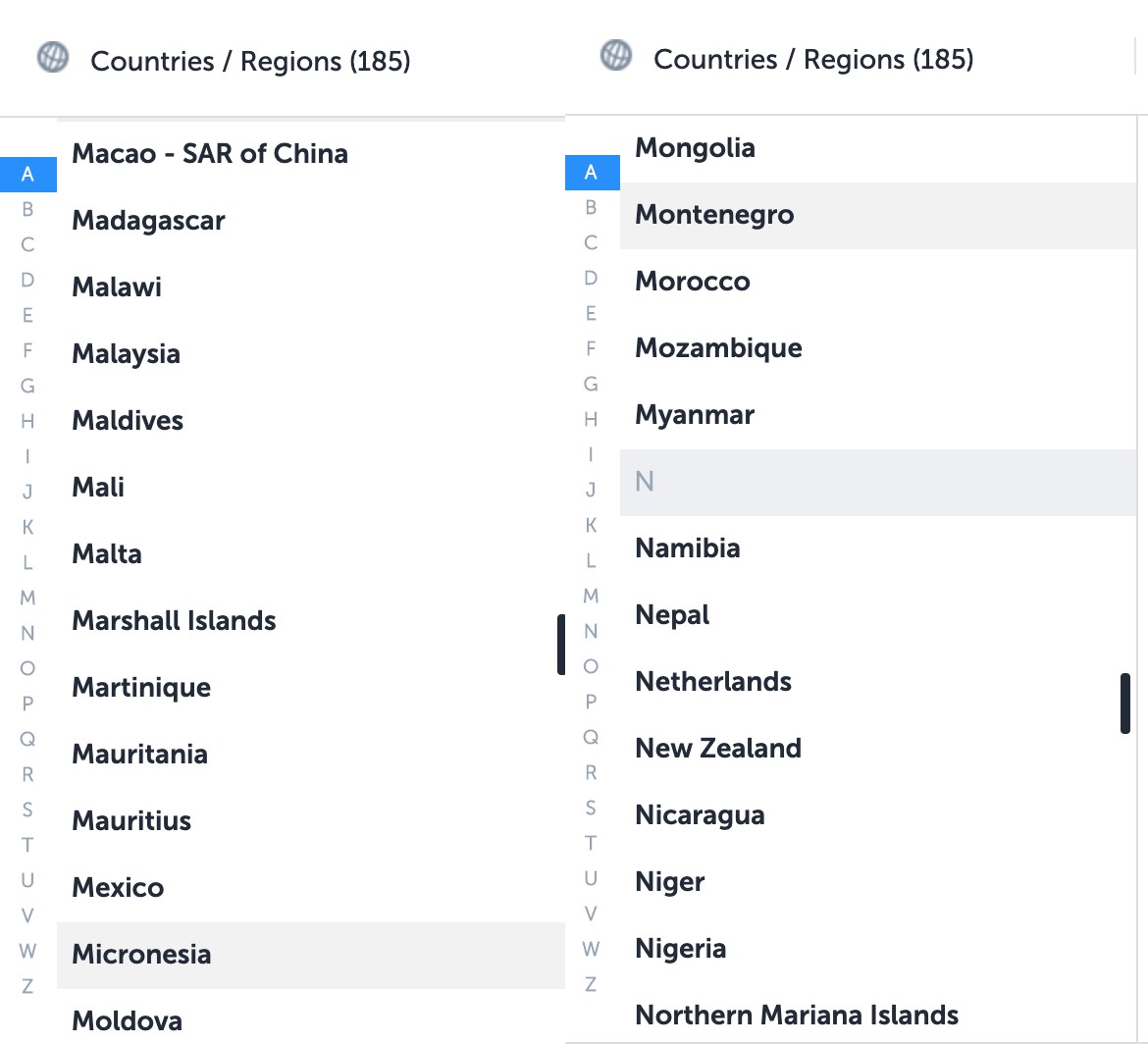The height and width of the screenshot is (1044, 1148).
Task: Select Maldives from the list
Action: (x=127, y=420)
